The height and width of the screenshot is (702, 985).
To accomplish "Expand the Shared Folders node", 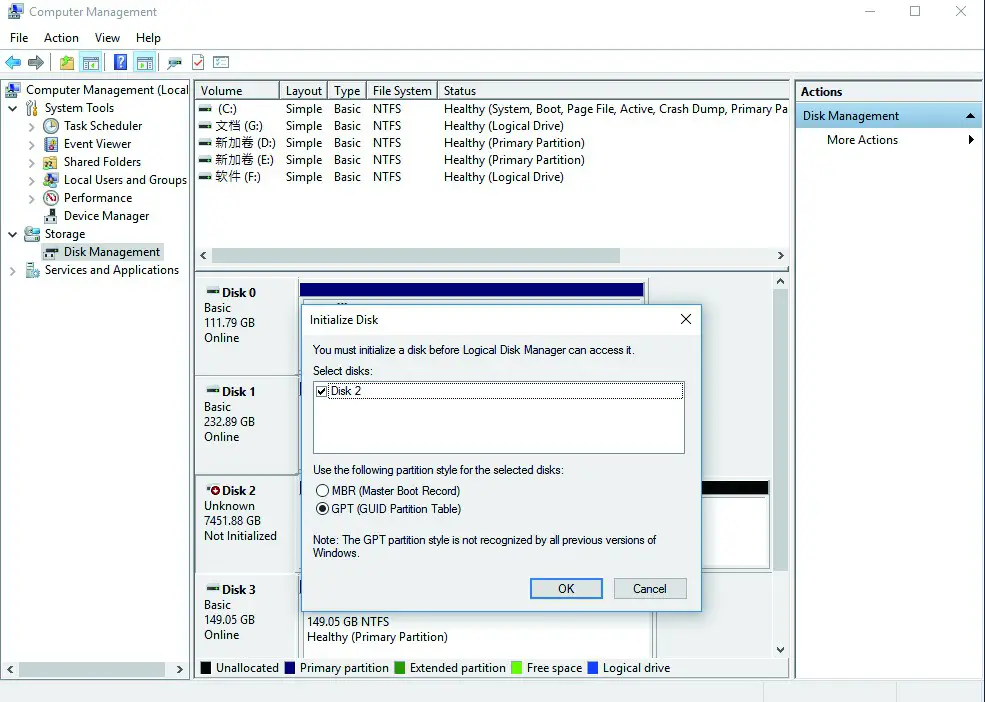I will [31, 162].
